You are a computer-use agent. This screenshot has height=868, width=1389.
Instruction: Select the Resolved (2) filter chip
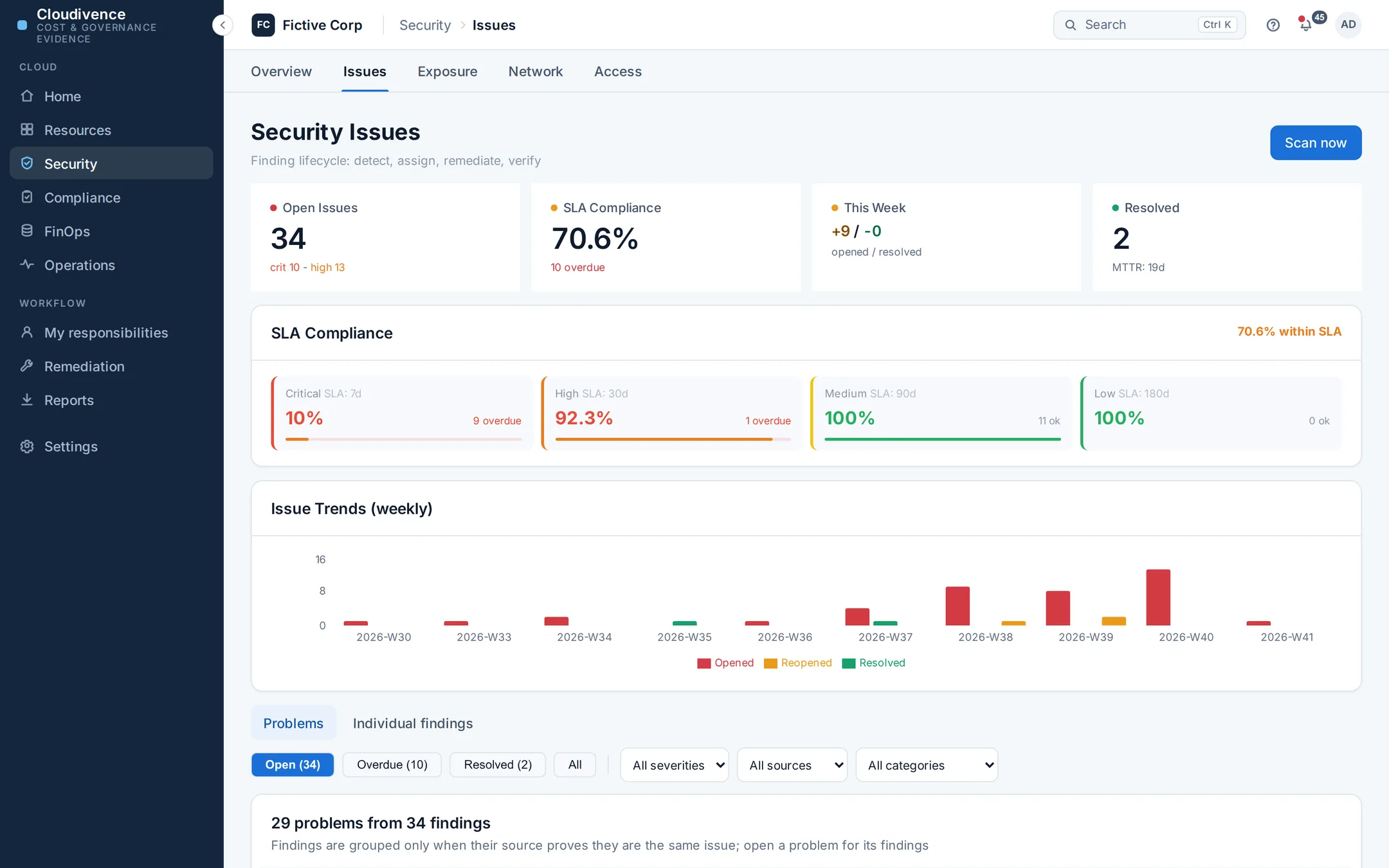click(x=498, y=764)
